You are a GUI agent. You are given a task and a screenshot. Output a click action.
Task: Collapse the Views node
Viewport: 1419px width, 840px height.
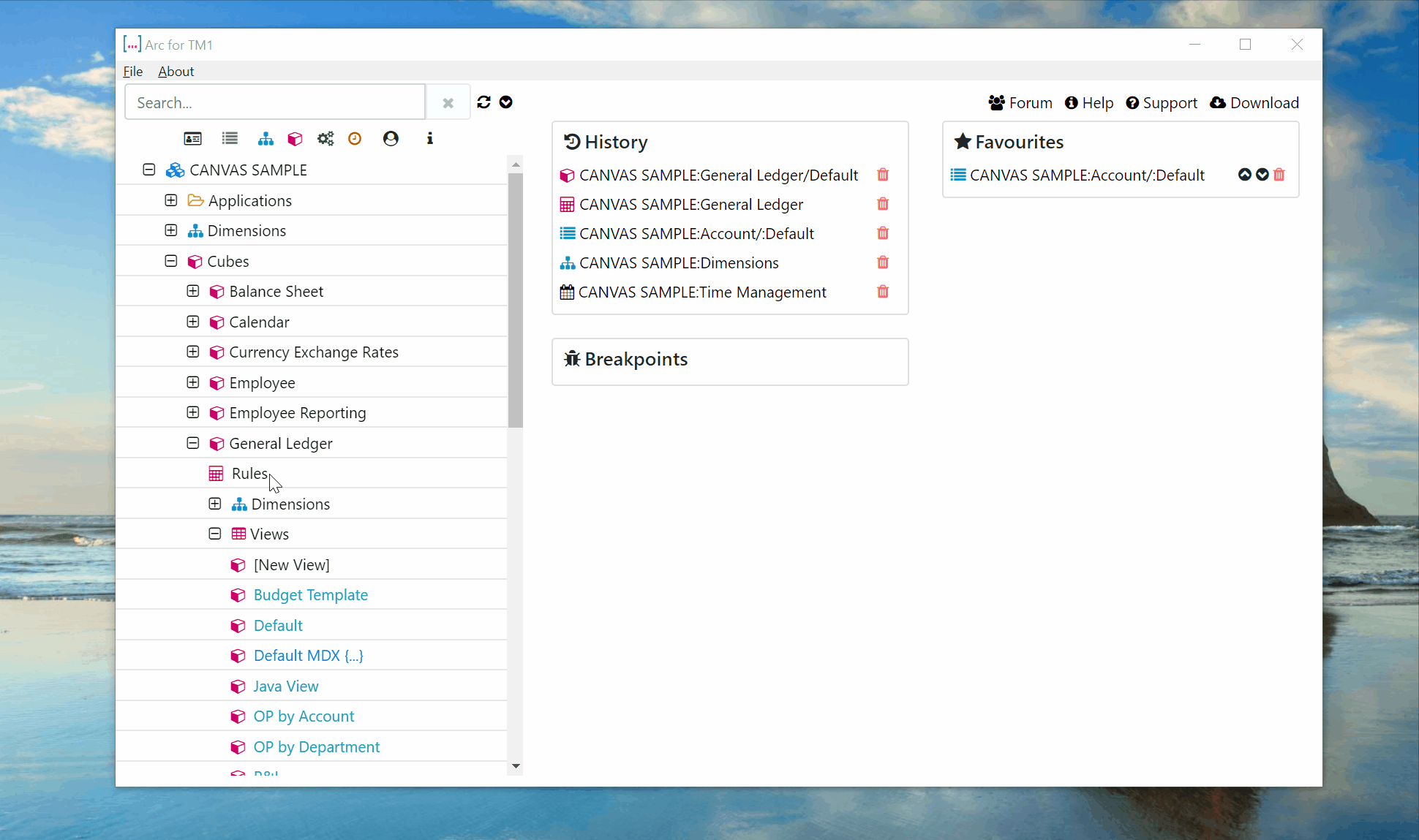coord(215,534)
